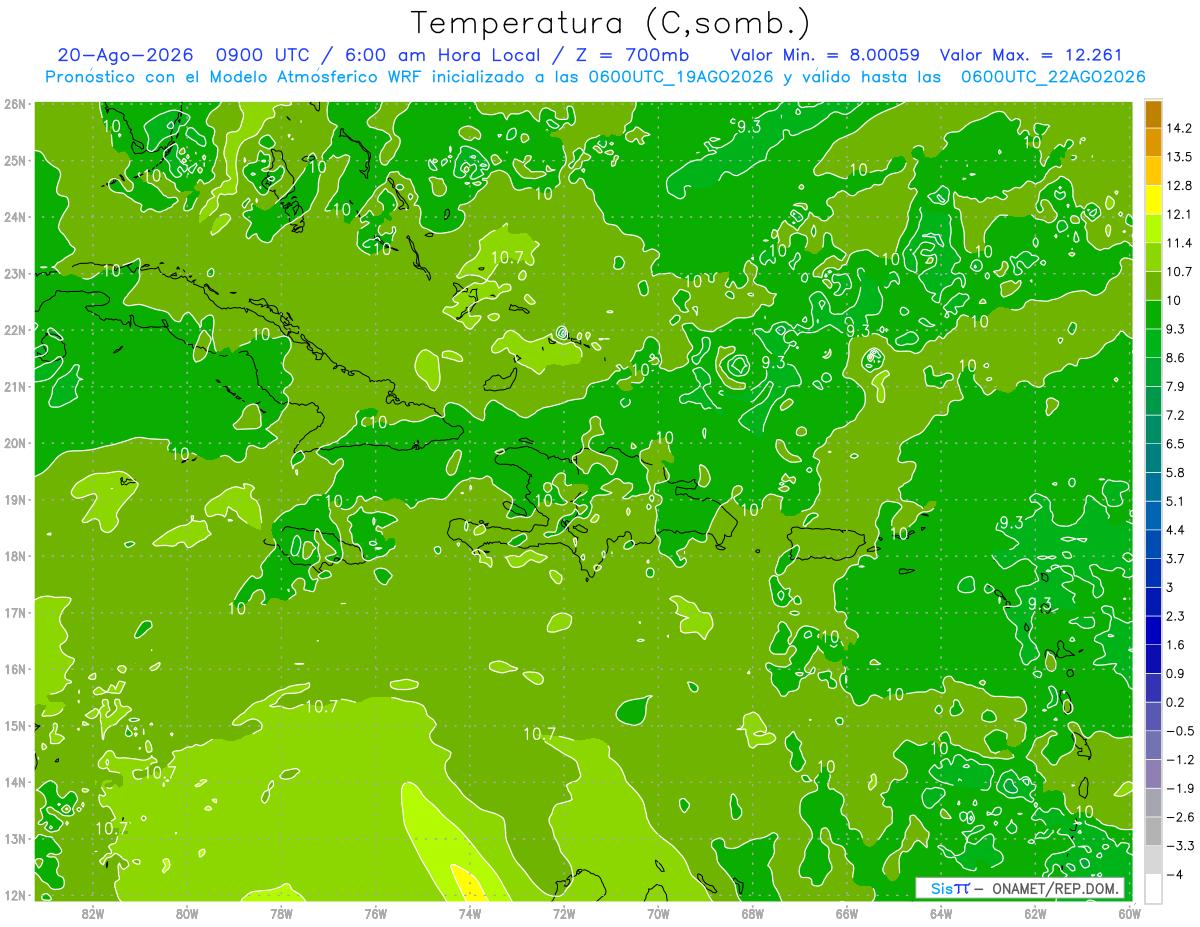Select the grey swatch between -3.3 and -2.6

(1153, 831)
